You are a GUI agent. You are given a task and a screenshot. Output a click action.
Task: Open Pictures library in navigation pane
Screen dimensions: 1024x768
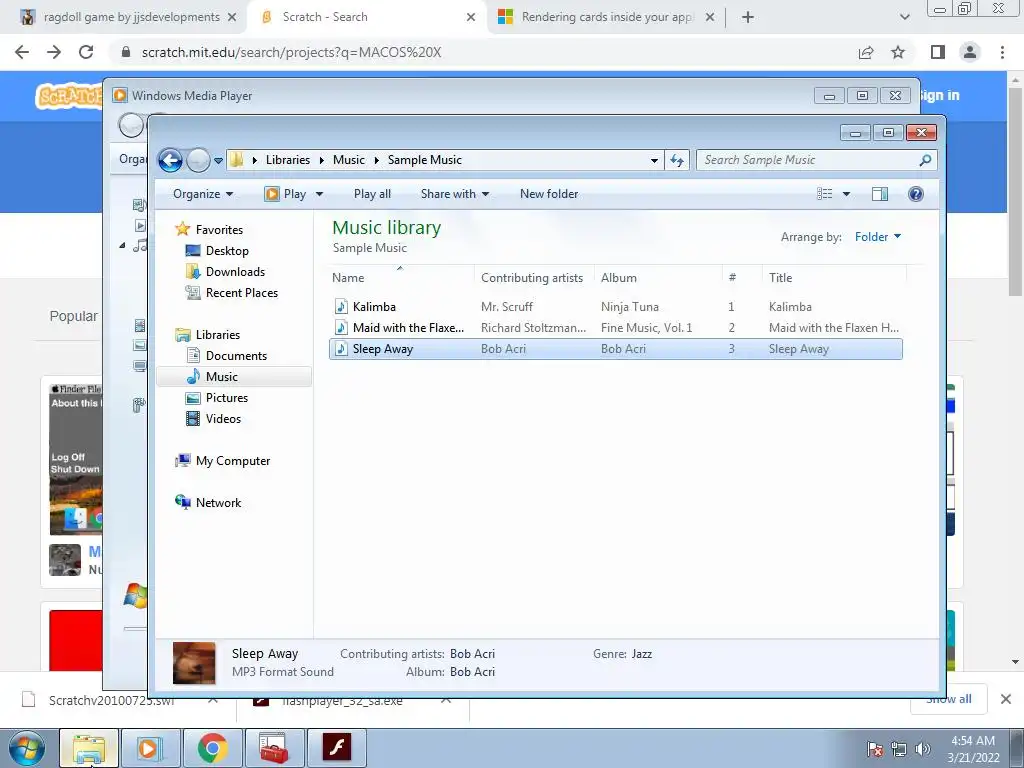click(x=227, y=398)
